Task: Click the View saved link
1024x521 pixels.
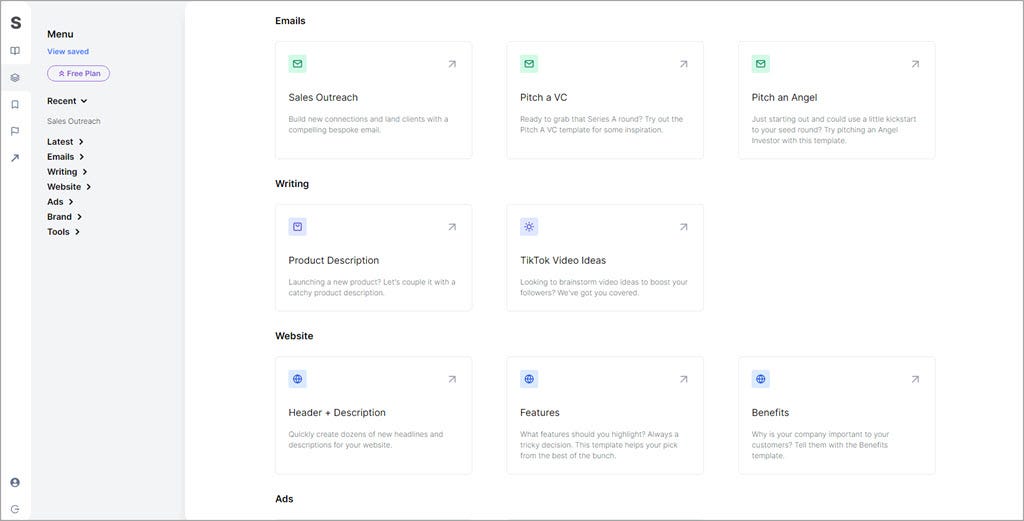Action: (x=68, y=52)
